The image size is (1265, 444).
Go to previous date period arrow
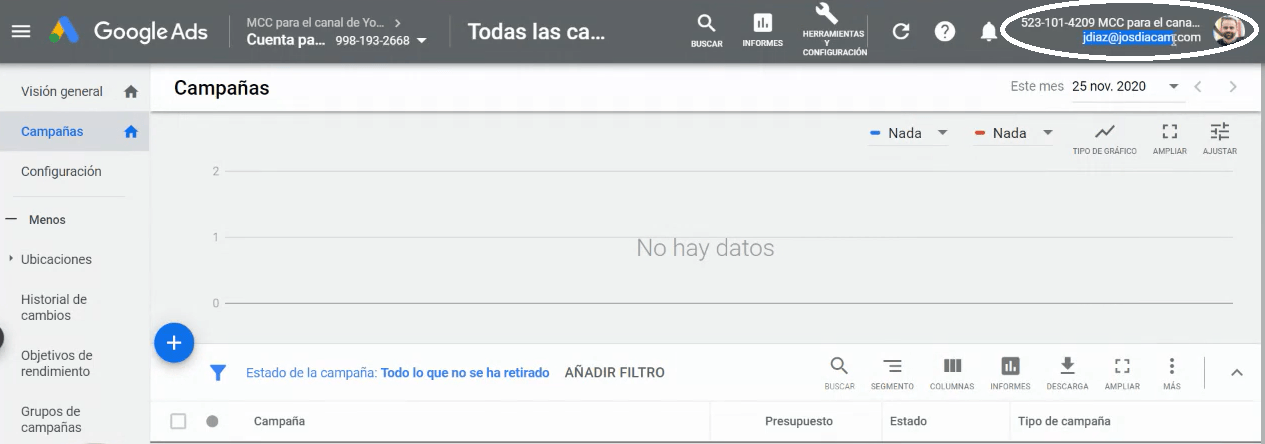[1198, 87]
